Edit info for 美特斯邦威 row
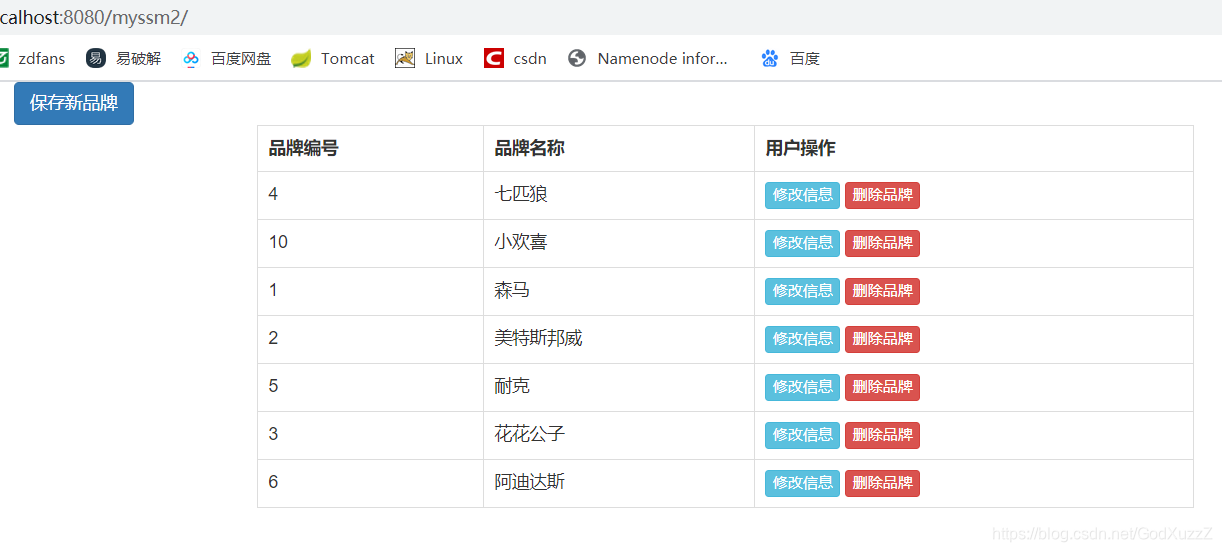Viewport: 1222px width, 552px height. point(802,339)
